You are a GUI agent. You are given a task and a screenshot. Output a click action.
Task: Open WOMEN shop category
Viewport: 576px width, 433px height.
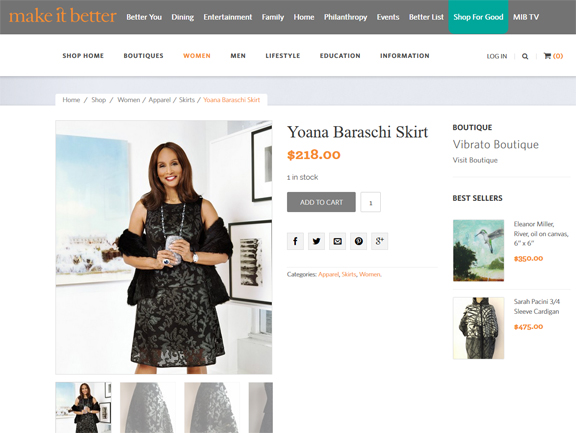tap(197, 56)
